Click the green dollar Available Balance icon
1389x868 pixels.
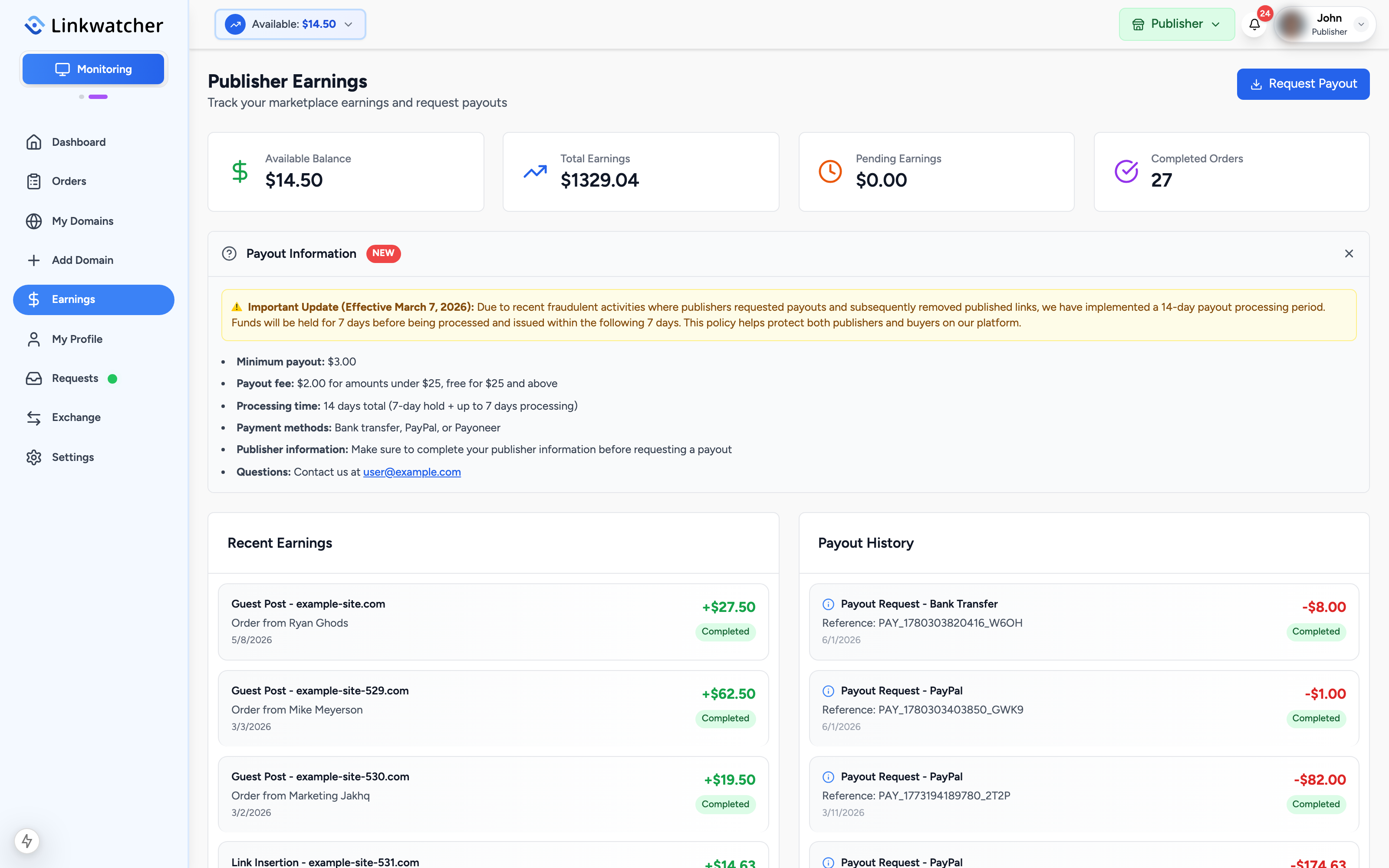pos(240,171)
